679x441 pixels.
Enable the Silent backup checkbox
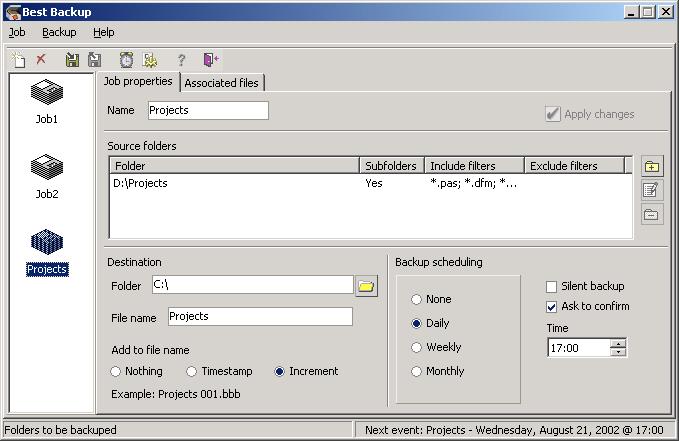[x=552, y=287]
